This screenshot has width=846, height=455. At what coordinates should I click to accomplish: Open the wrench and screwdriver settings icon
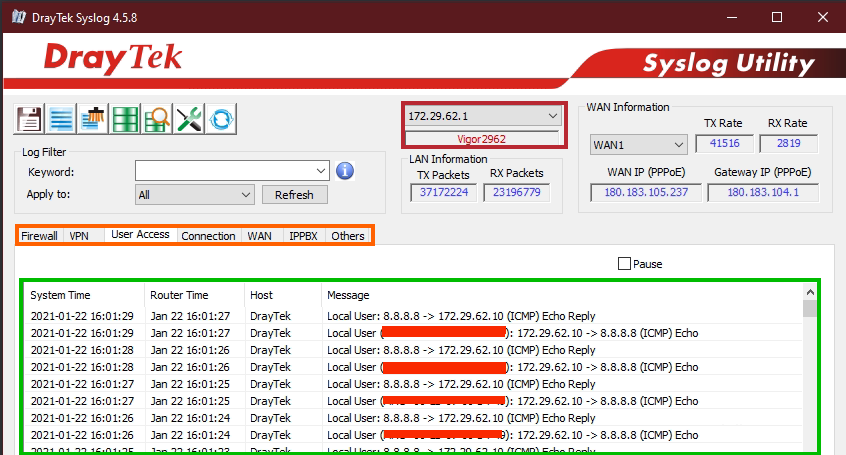tap(189, 118)
